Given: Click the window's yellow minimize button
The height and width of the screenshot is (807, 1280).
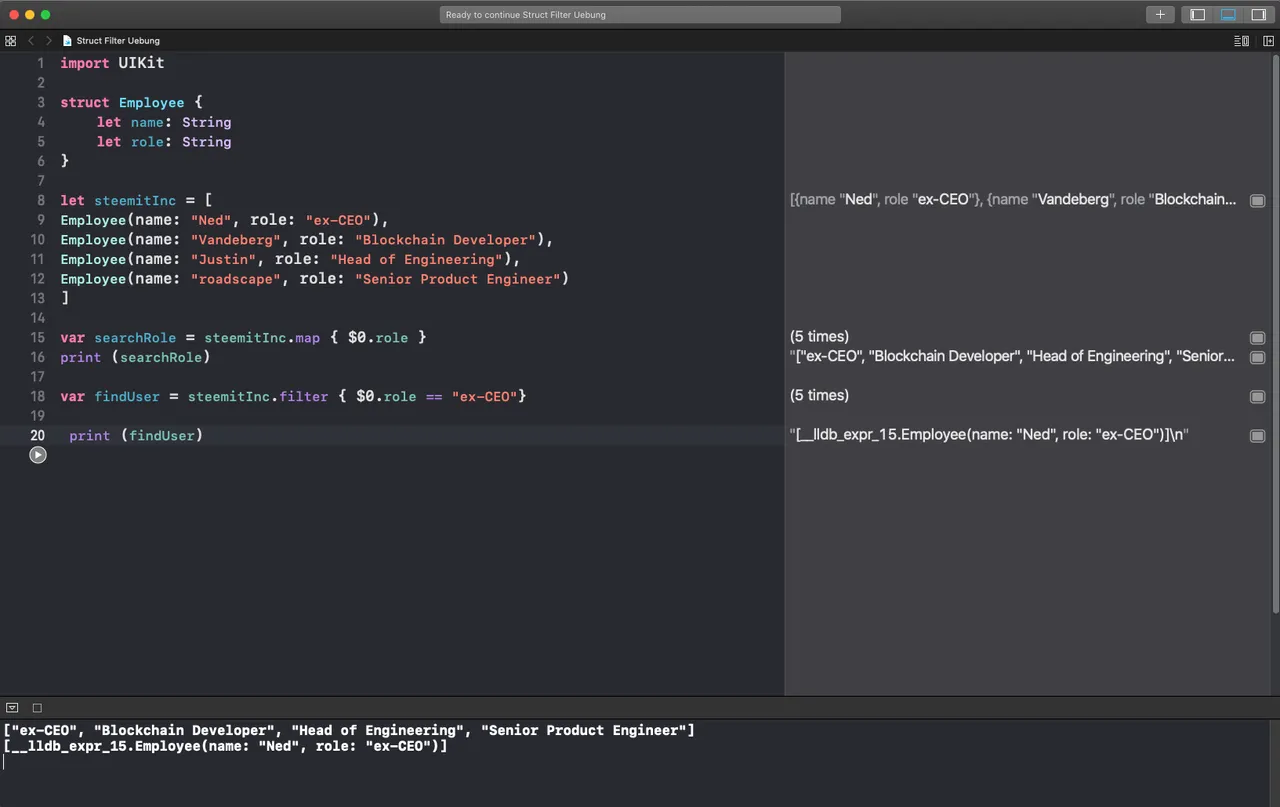Looking at the screenshot, I should tap(29, 14).
